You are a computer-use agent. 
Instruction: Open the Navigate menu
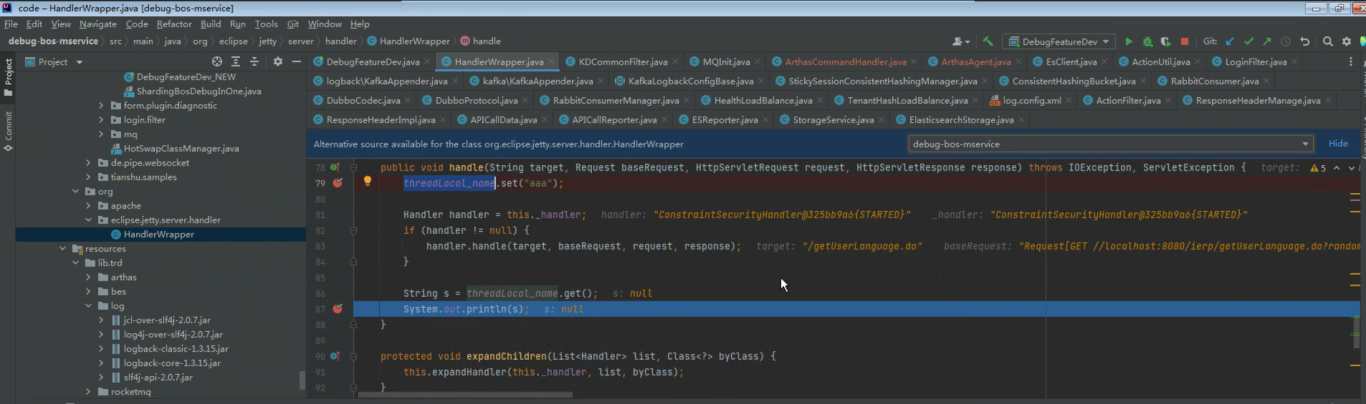(98, 24)
